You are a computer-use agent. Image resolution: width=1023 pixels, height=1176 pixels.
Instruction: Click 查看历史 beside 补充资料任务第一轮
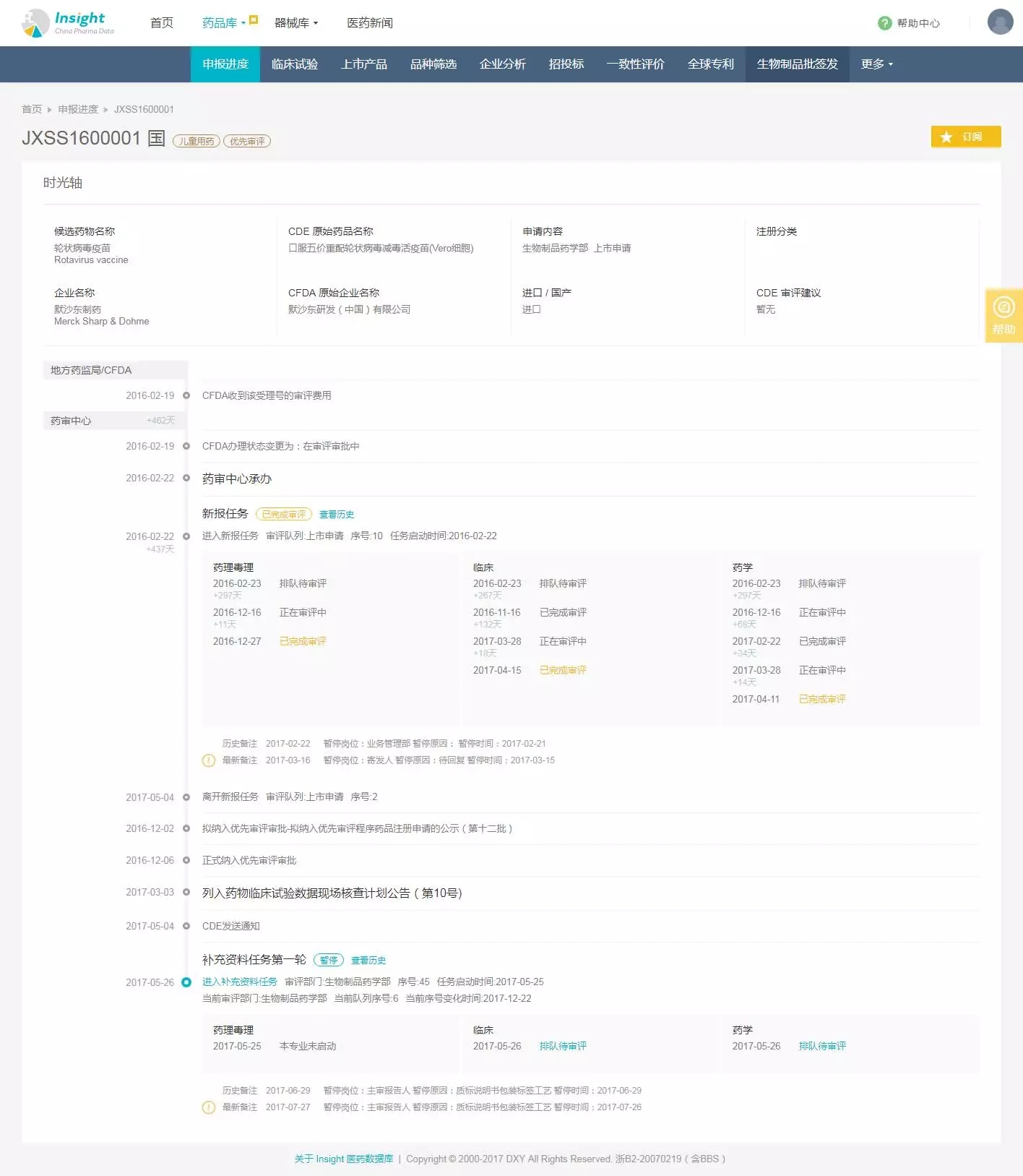[x=368, y=961]
